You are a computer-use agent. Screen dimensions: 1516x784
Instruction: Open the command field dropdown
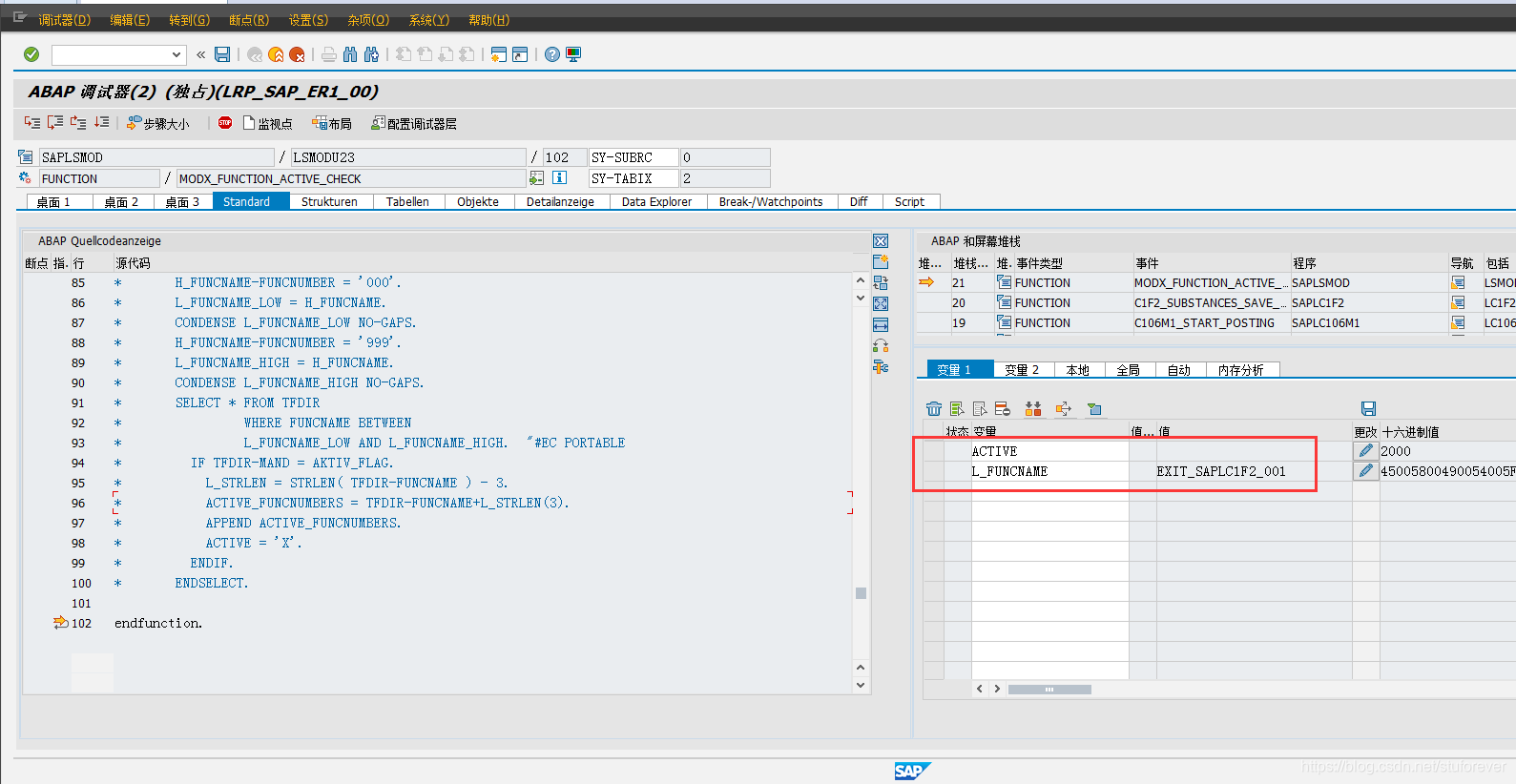[177, 54]
